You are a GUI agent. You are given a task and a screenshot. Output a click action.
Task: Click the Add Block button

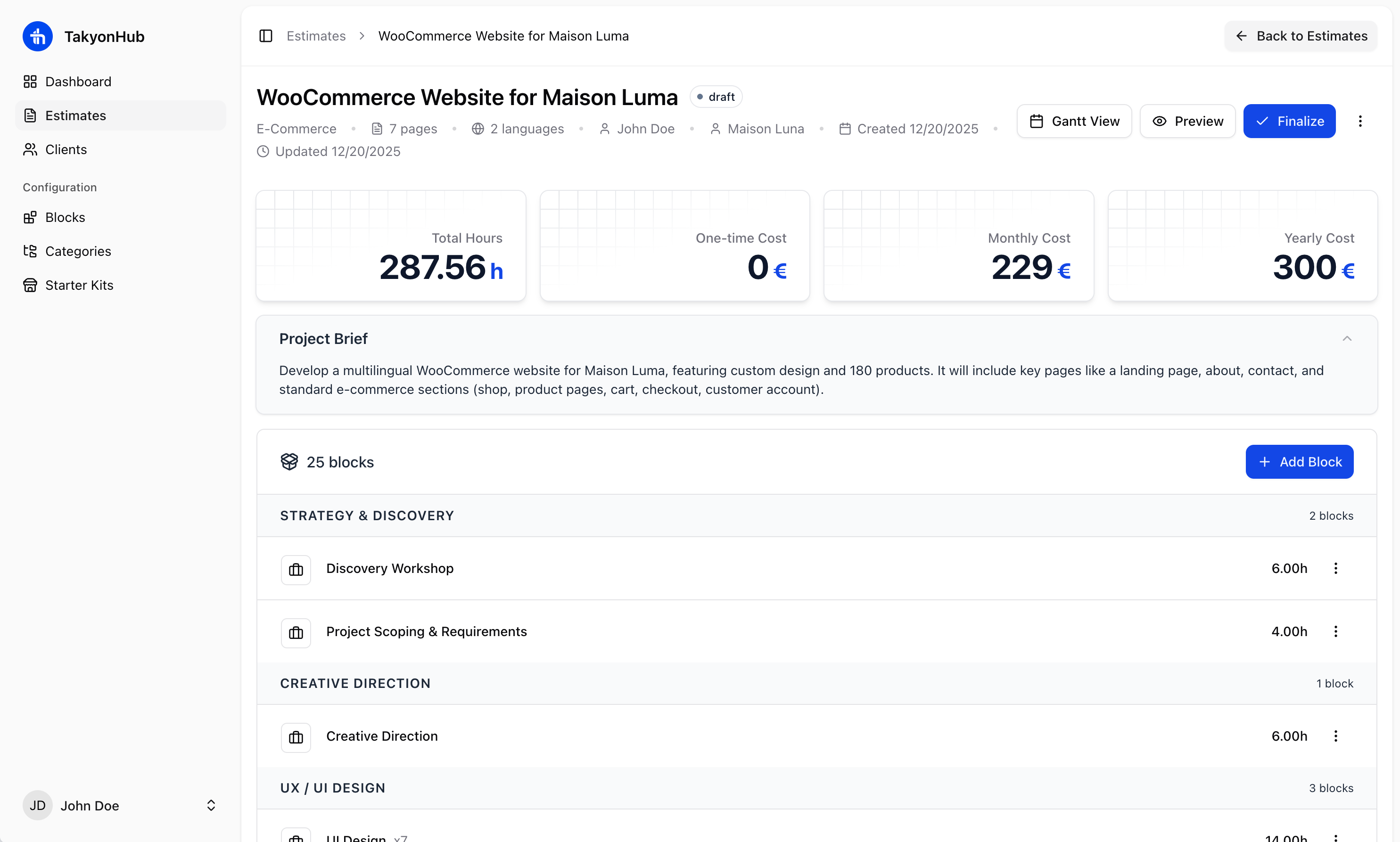coord(1299,461)
